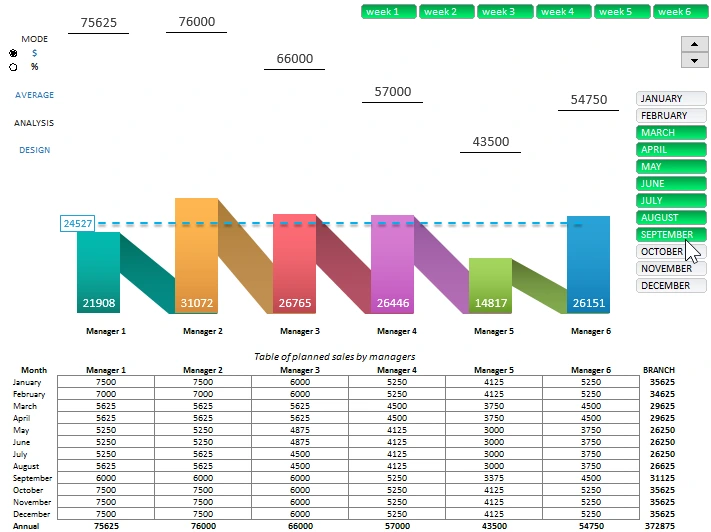Toggle the week 6 button

680,12
